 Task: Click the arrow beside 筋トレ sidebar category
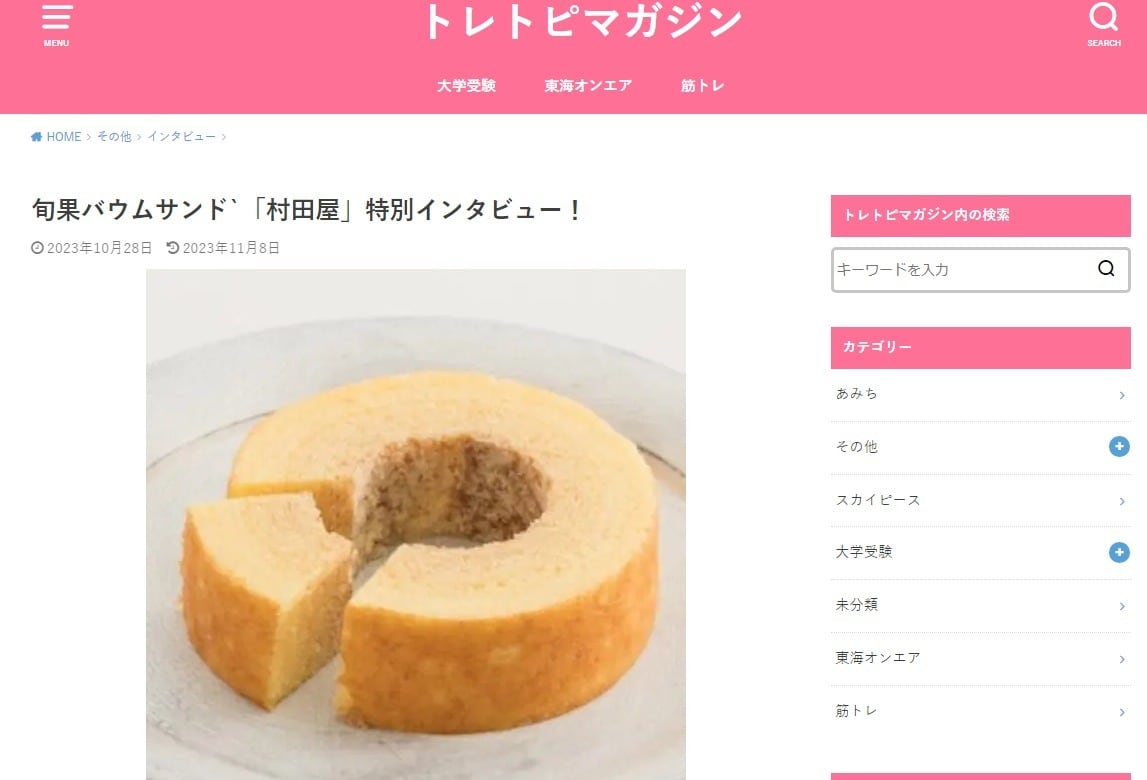tap(1121, 713)
